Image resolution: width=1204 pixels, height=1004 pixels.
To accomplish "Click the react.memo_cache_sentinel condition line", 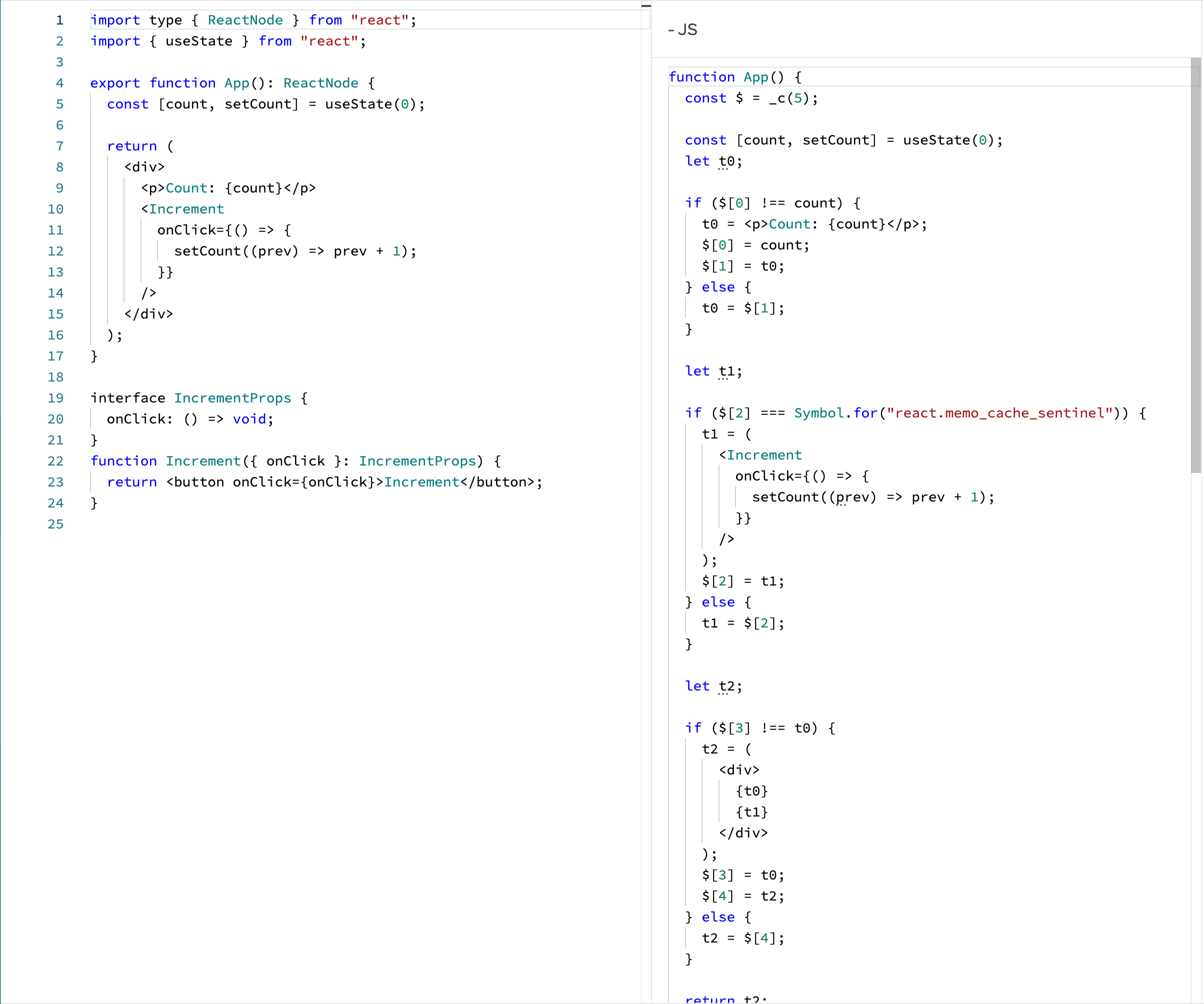I will point(915,413).
